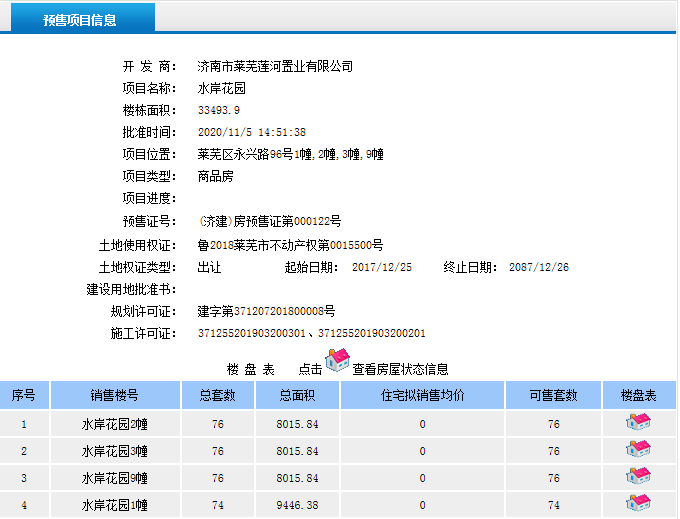Click project name 水岸花园 value
The image size is (680, 519).
[x=222, y=88]
